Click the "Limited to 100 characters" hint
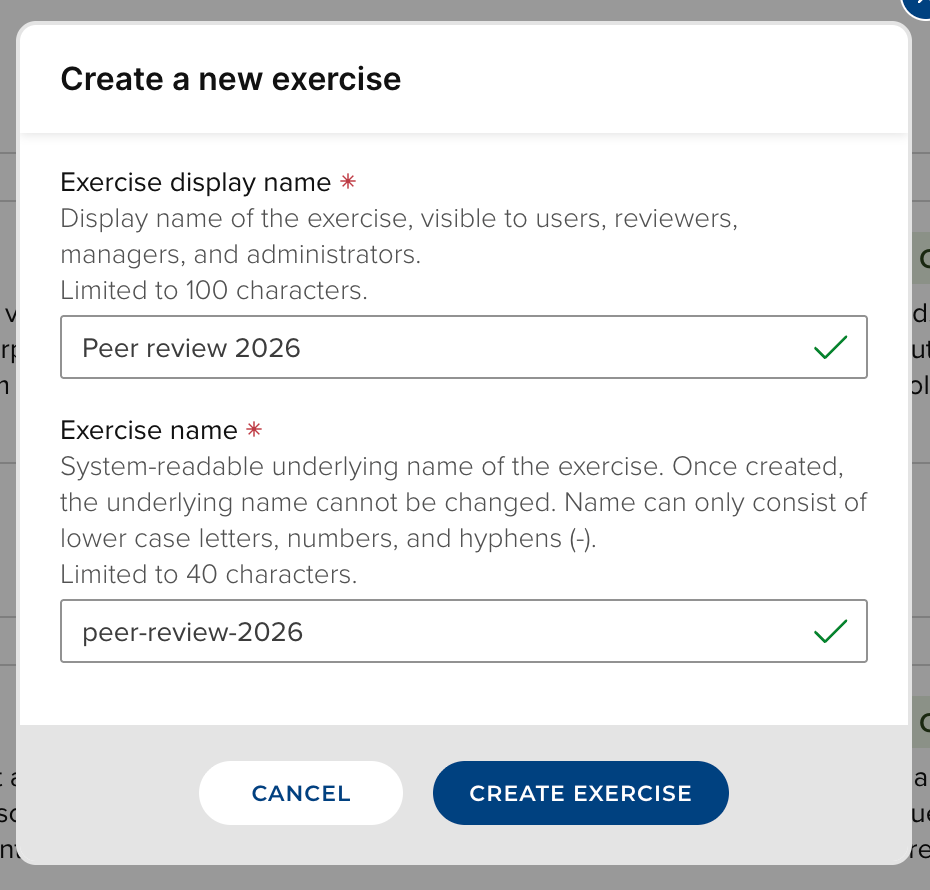This screenshot has width=930, height=890. click(214, 291)
